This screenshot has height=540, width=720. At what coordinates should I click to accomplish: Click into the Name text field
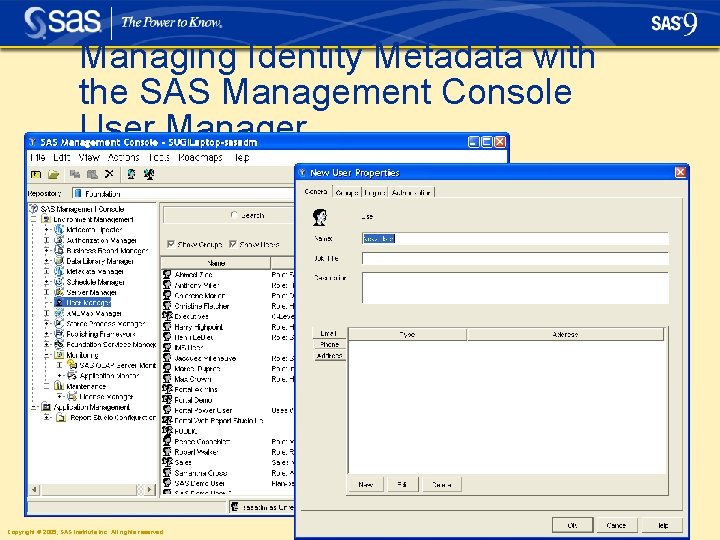click(515, 238)
